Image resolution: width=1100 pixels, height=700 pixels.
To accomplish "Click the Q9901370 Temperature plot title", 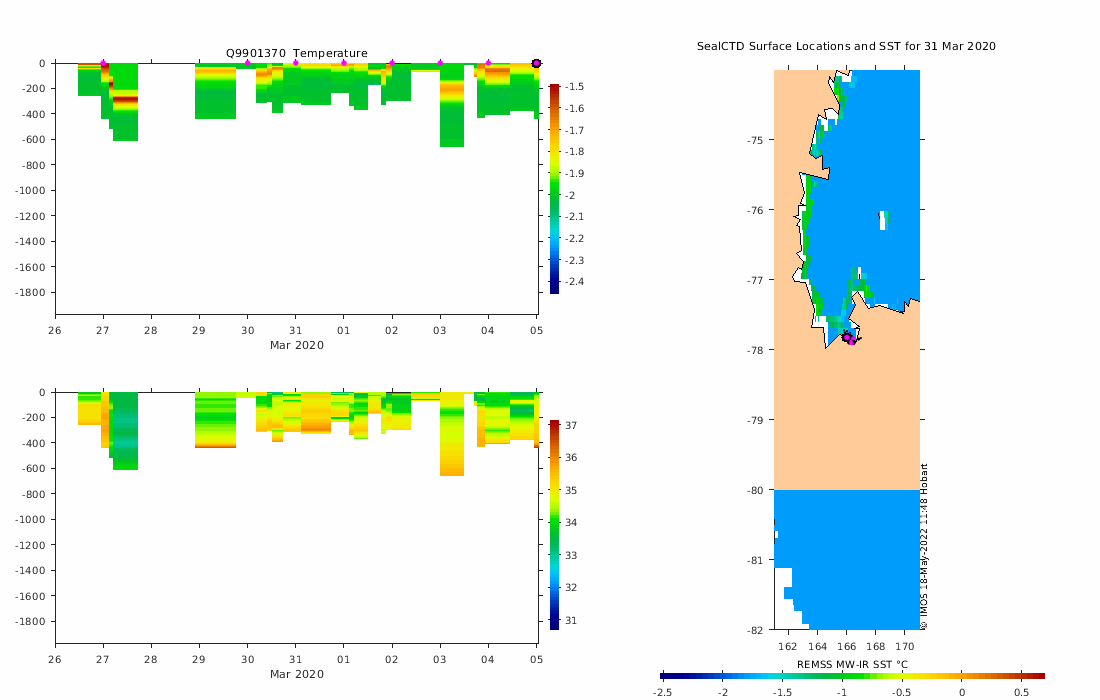I will [x=296, y=53].
